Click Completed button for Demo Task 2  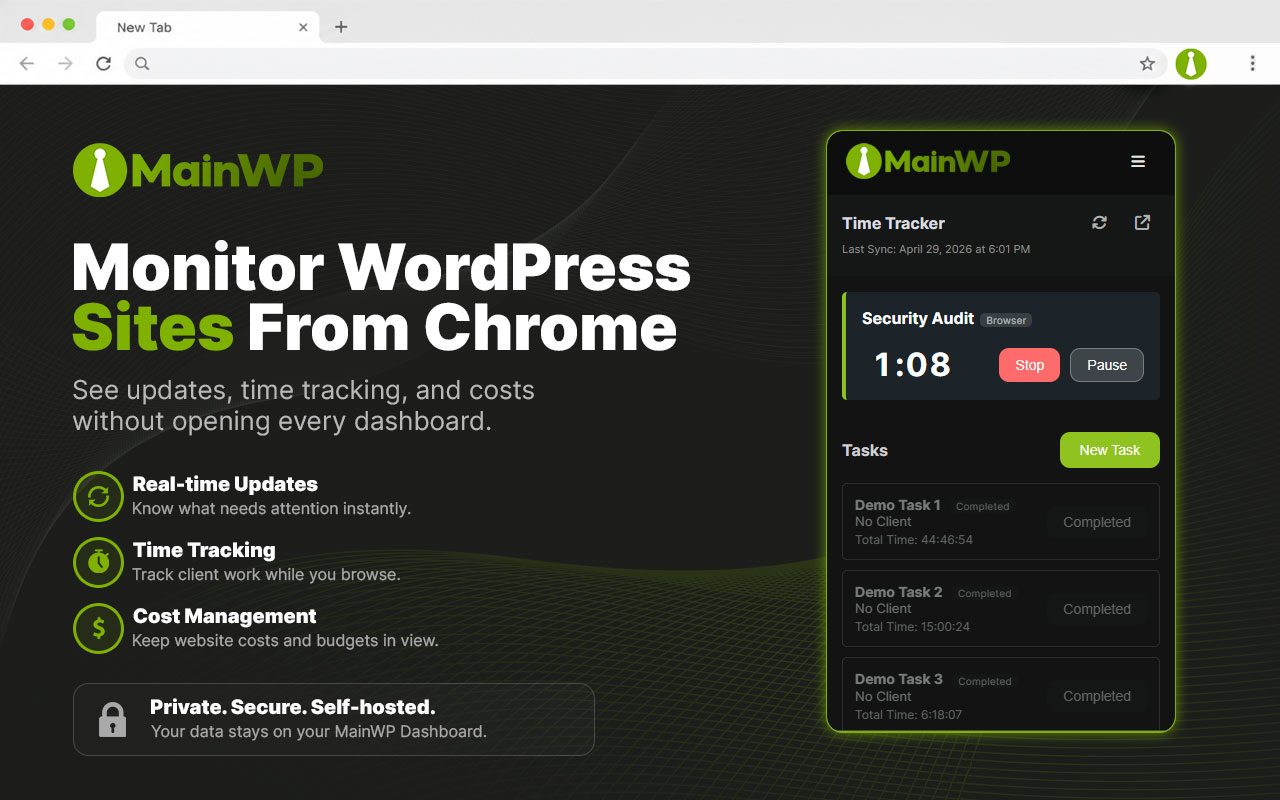point(1097,609)
